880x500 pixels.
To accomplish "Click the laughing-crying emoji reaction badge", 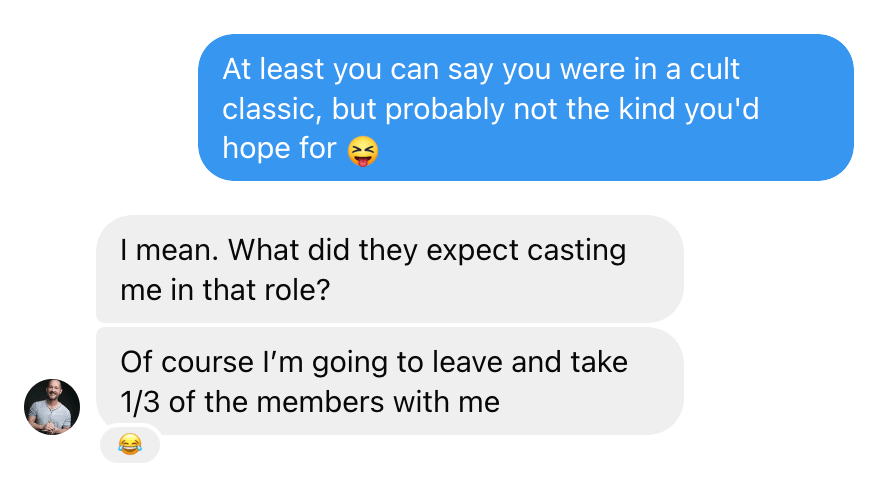I will coord(130,443).
